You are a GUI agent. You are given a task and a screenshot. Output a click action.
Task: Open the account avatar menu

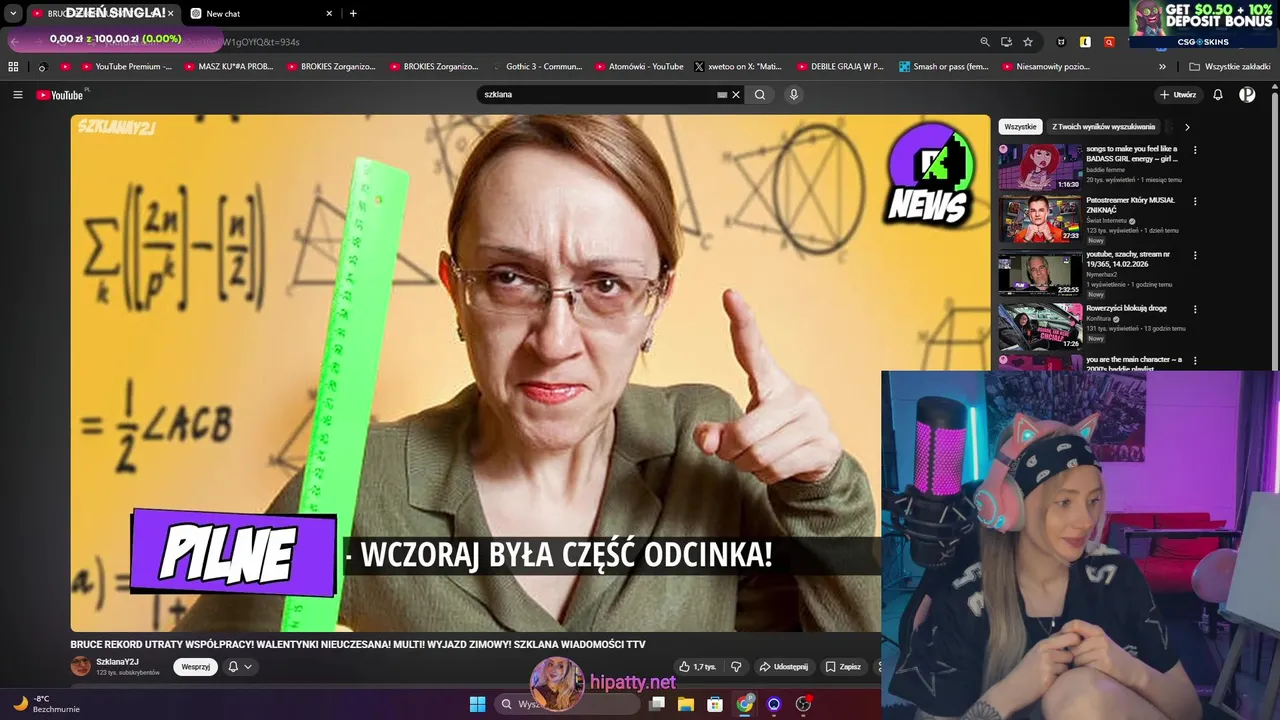point(1247,95)
